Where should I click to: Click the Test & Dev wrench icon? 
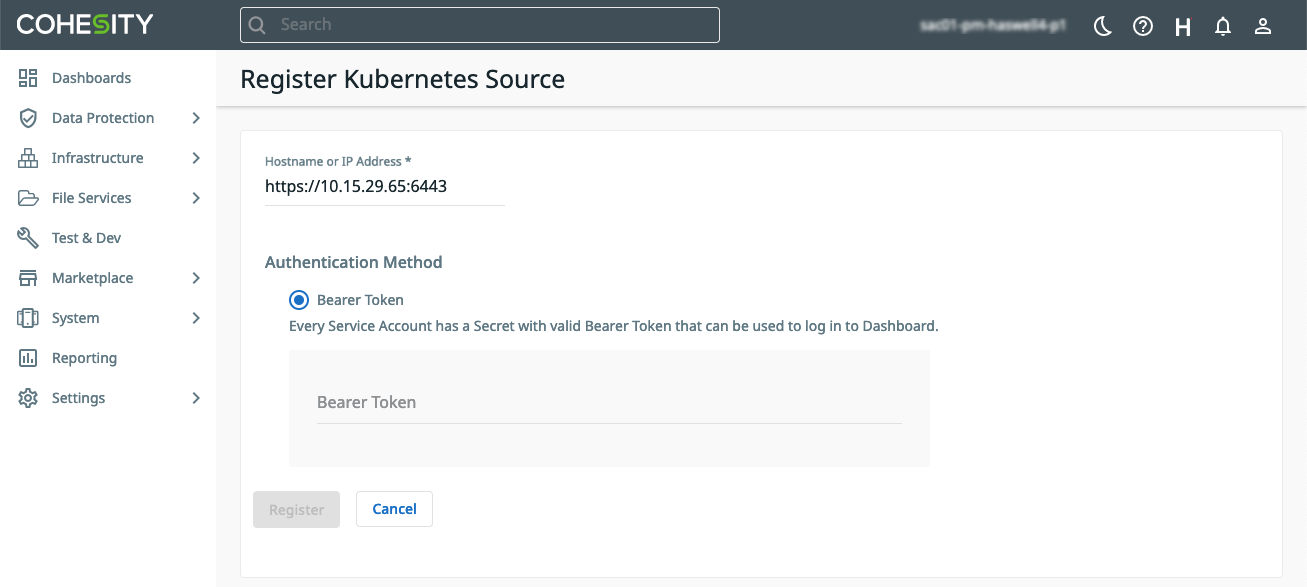[28, 238]
